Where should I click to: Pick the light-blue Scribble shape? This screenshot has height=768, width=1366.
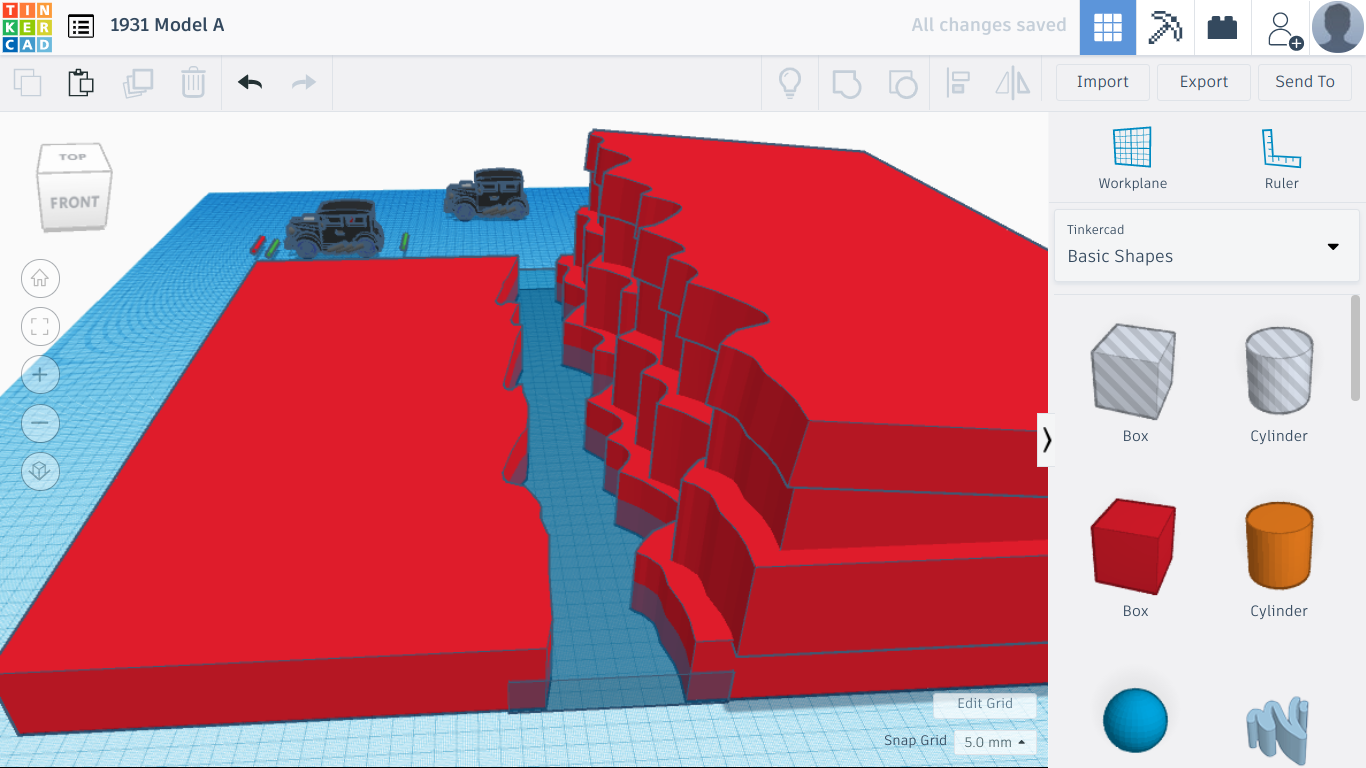(1279, 730)
